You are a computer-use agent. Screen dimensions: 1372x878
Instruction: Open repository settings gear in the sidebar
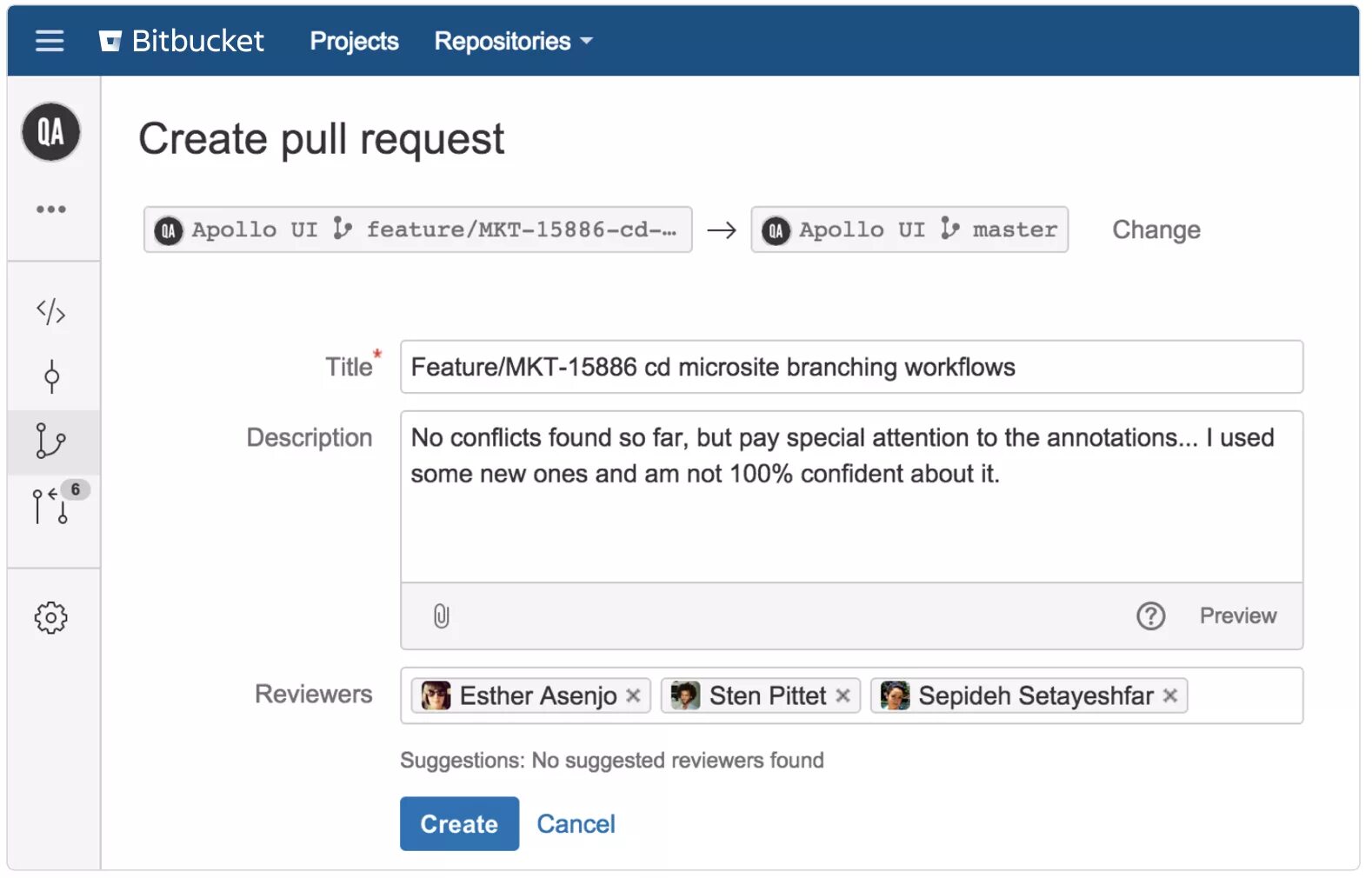point(51,618)
